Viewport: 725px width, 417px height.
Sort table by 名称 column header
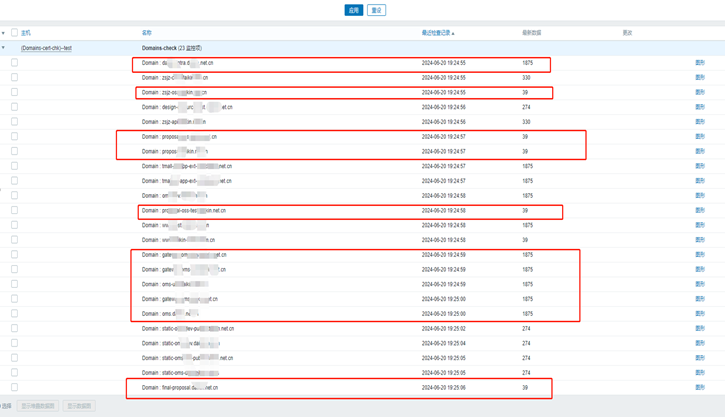[x=147, y=33]
